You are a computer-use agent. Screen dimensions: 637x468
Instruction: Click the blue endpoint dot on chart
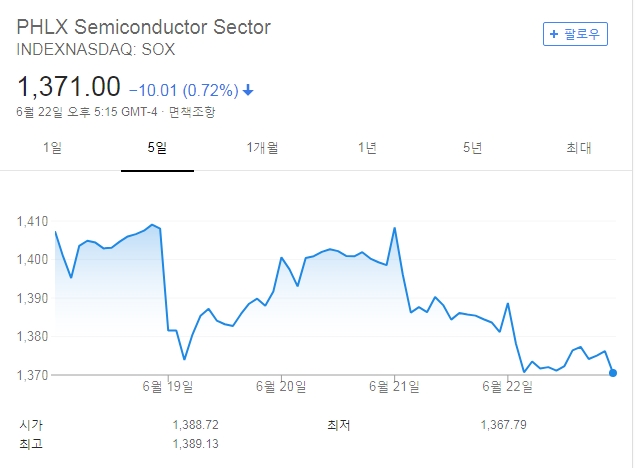(612, 373)
